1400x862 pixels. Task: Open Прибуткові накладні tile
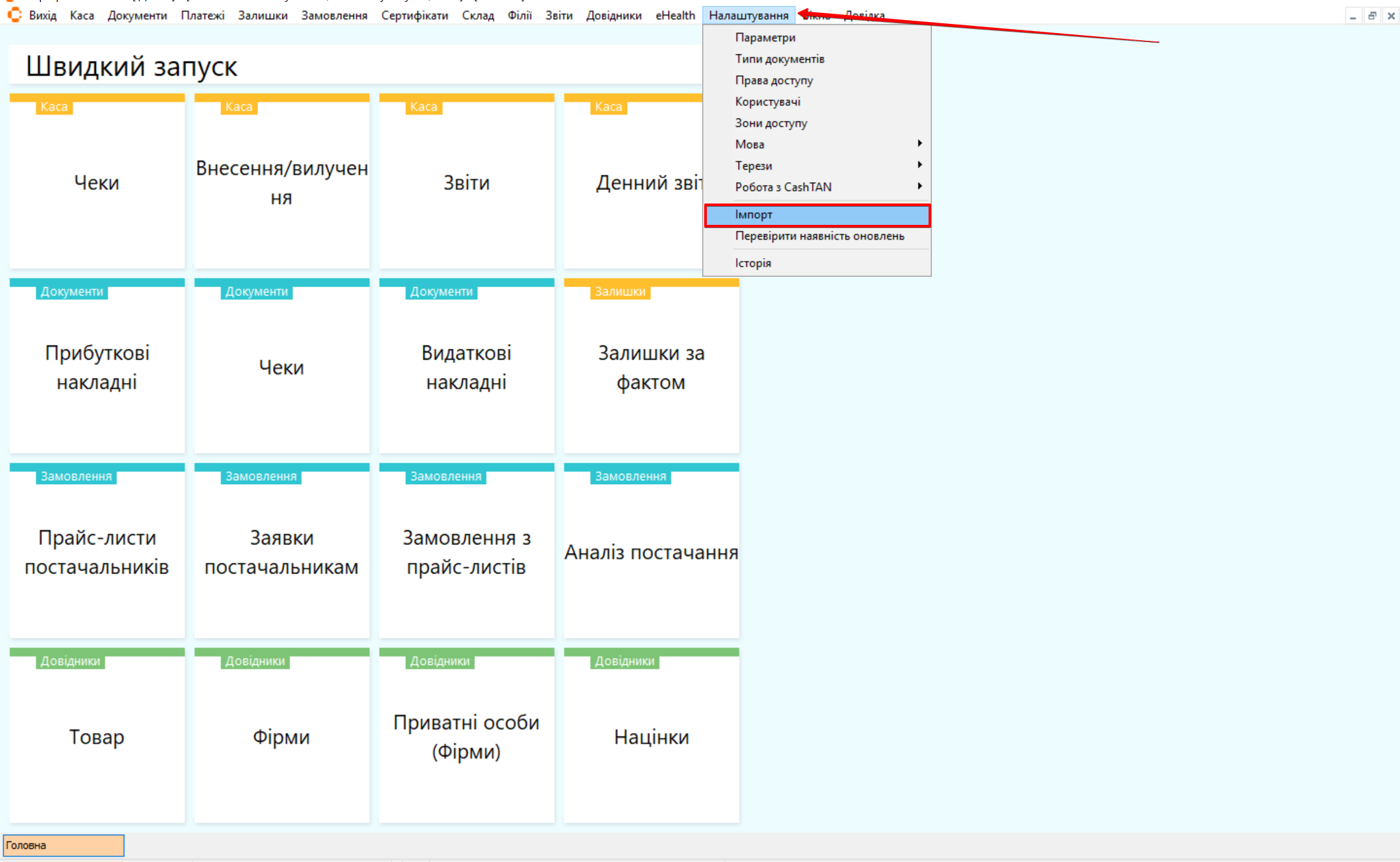[x=97, y=367]
